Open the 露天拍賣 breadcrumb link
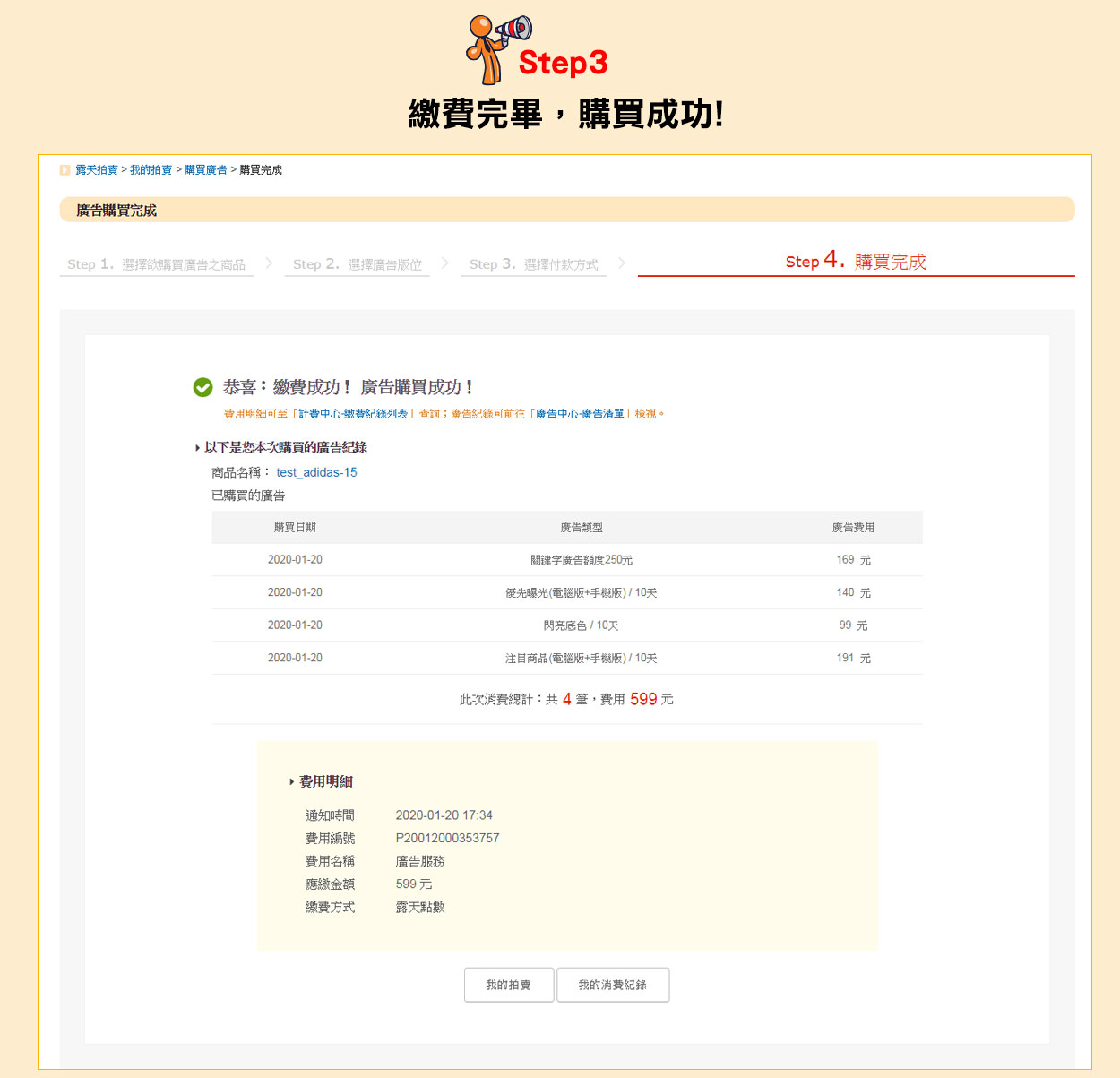 [x=96, y=170]
